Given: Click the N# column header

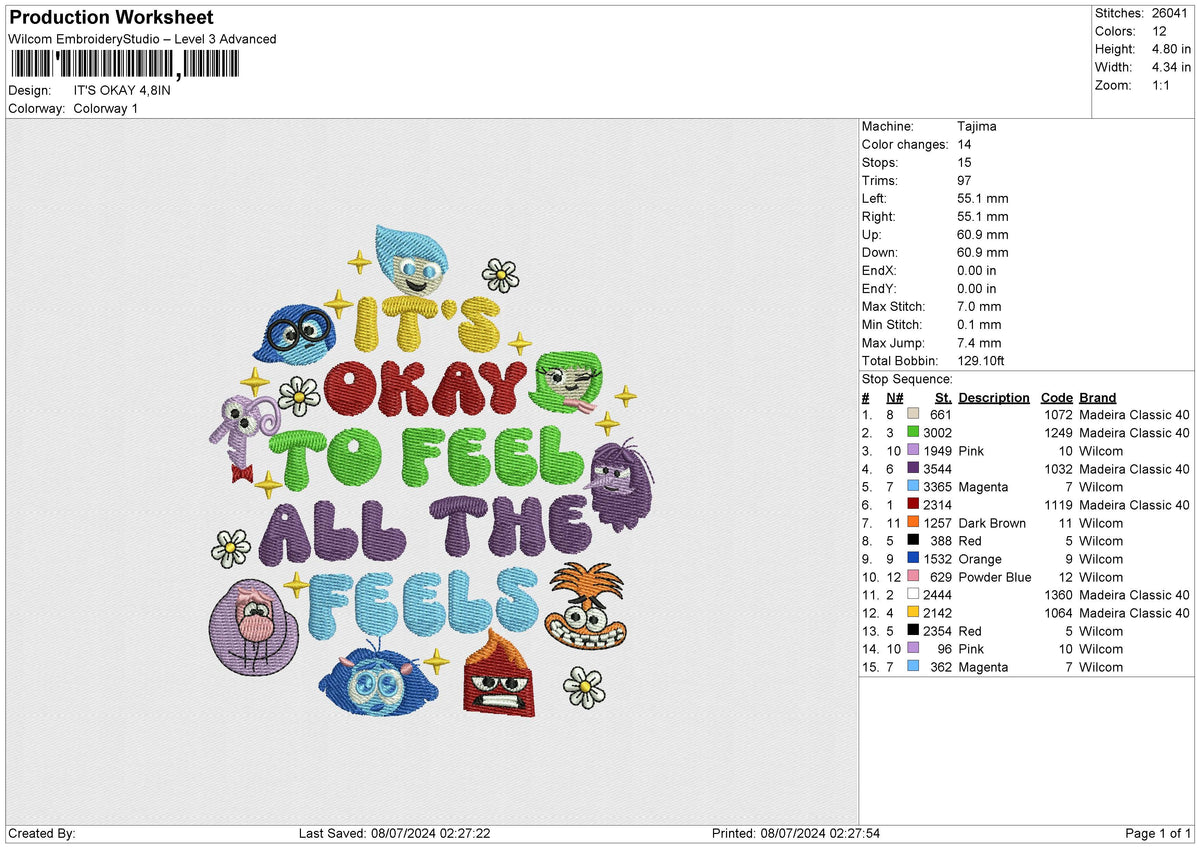Looking at the screenshot, I should click(894, 397).
